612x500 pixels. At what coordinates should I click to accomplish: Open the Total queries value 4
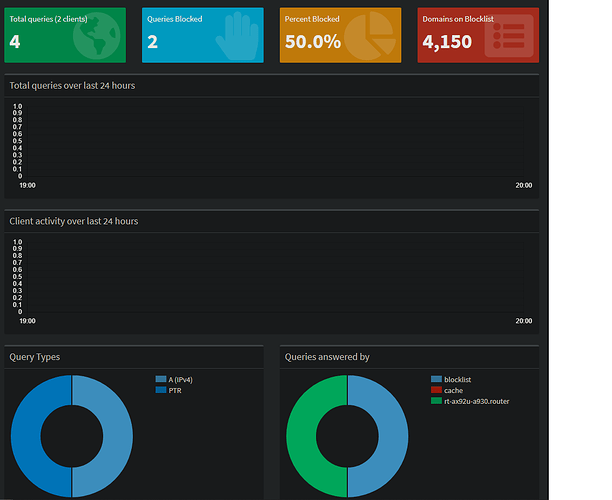[15, 42]
